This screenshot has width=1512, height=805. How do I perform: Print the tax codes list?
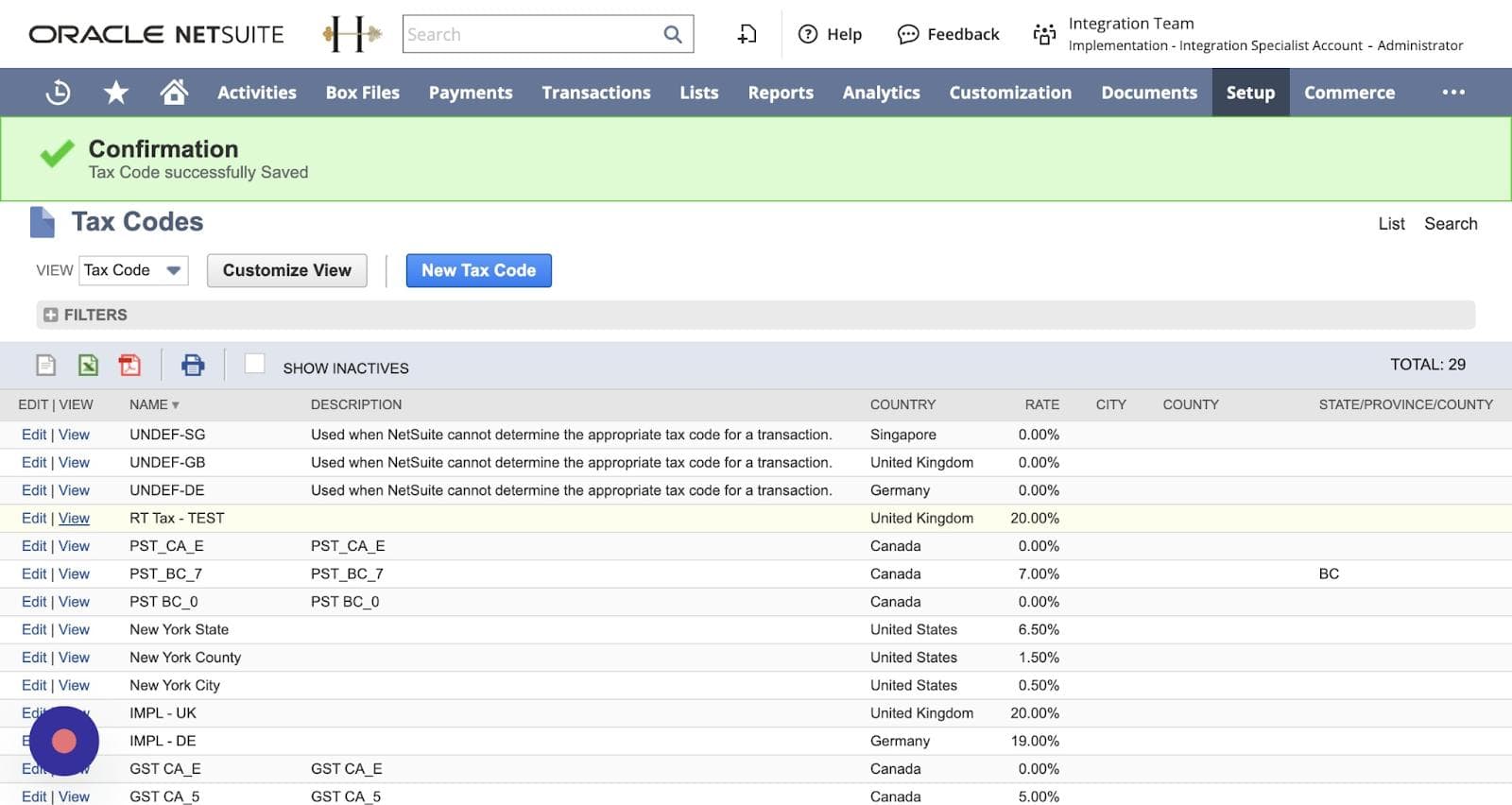click(193, 365)
